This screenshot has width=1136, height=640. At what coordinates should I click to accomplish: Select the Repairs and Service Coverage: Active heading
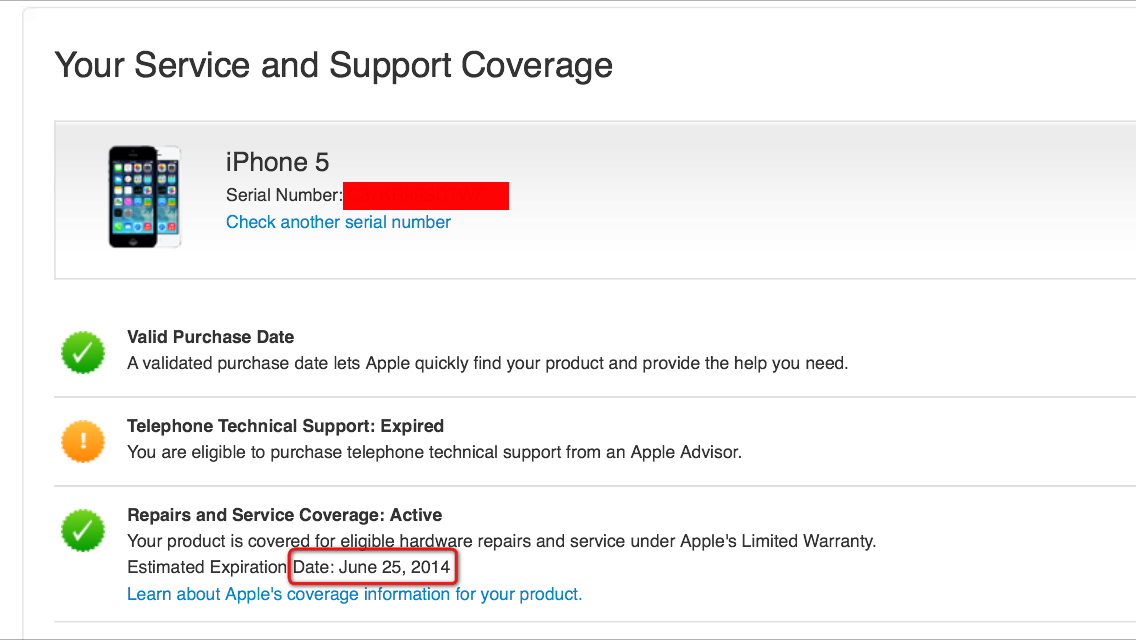pyautogui.click(x=284, y=515)
